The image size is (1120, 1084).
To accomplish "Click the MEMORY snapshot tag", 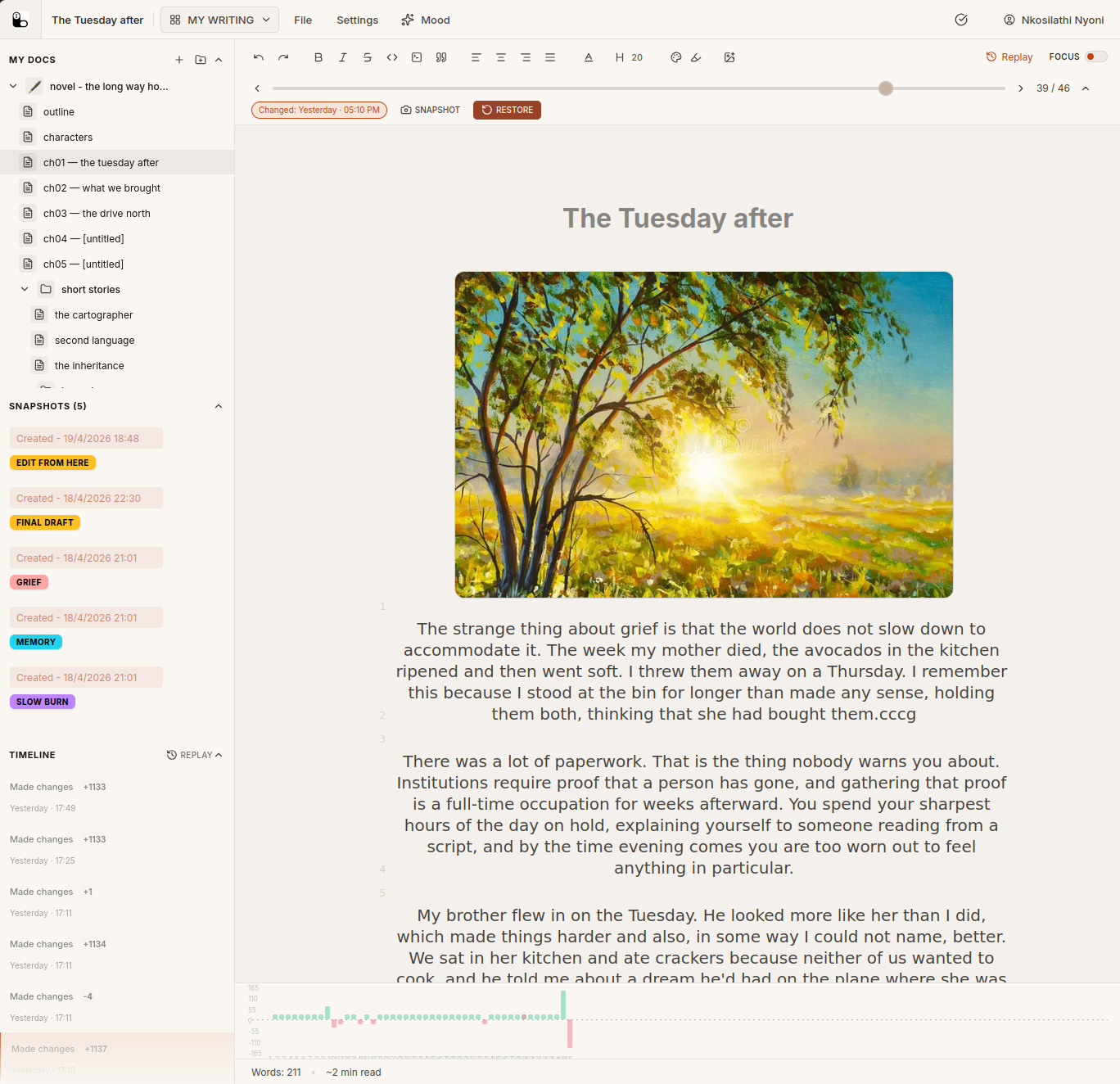I will point(36,642).
